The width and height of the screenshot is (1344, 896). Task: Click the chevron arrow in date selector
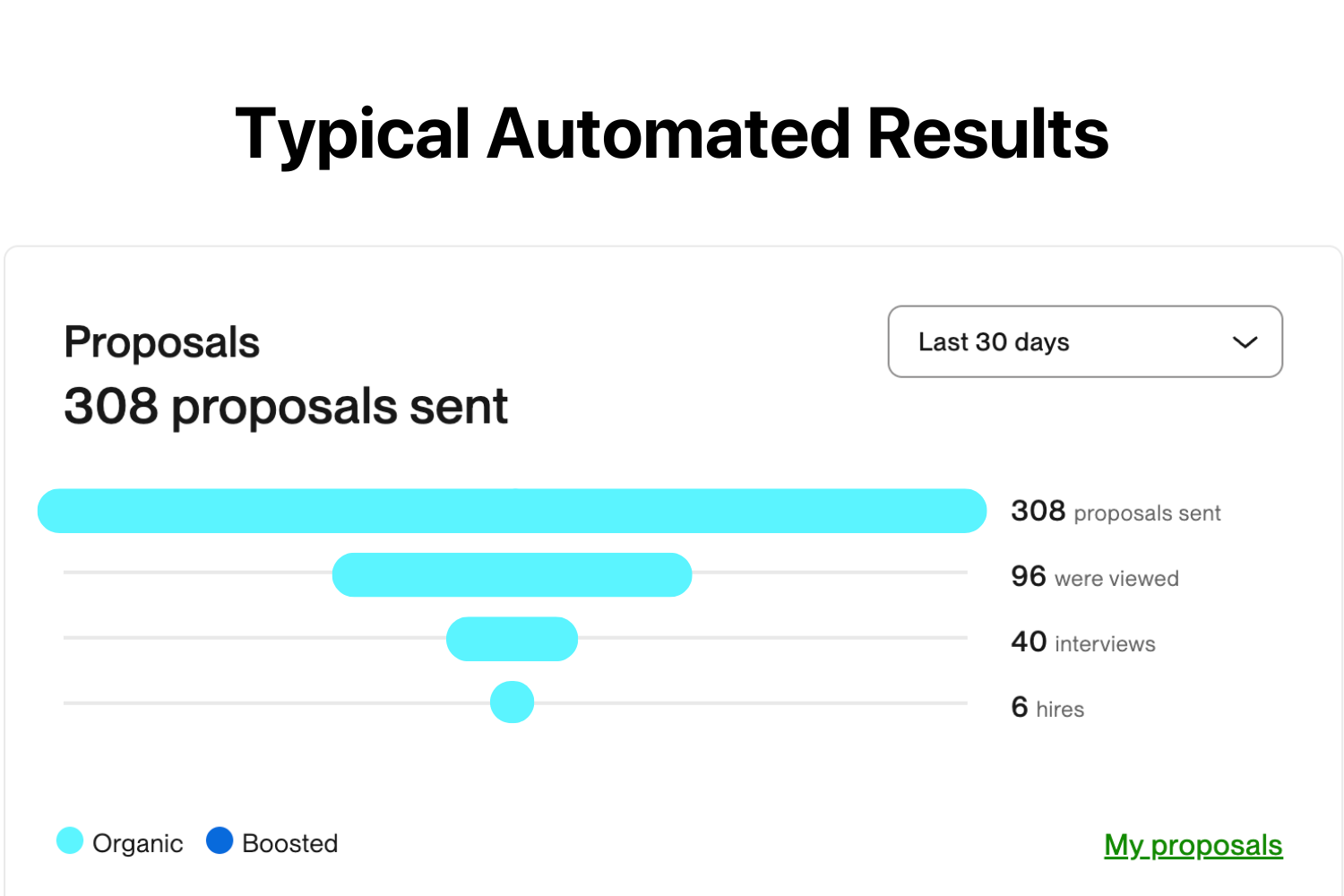[1245, 342]
